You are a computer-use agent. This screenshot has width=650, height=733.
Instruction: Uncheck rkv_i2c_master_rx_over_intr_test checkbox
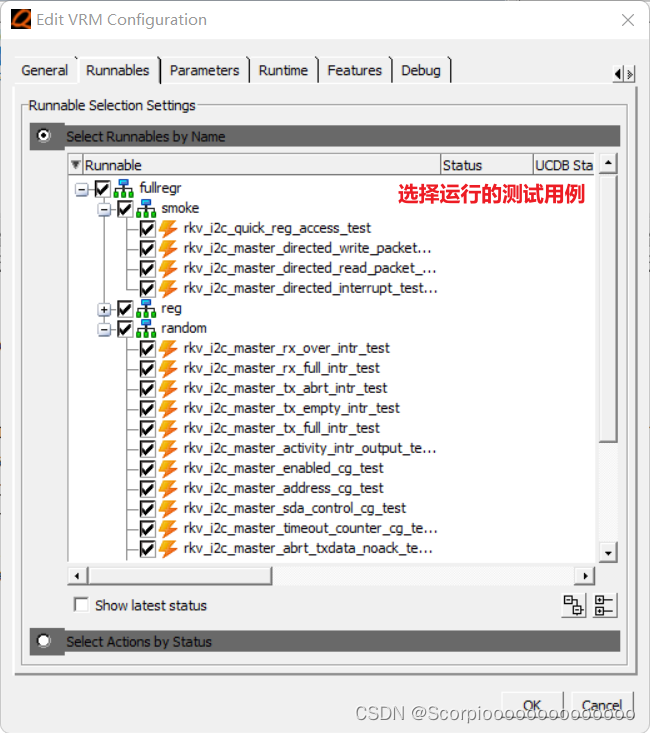click(x=147, y=349)
